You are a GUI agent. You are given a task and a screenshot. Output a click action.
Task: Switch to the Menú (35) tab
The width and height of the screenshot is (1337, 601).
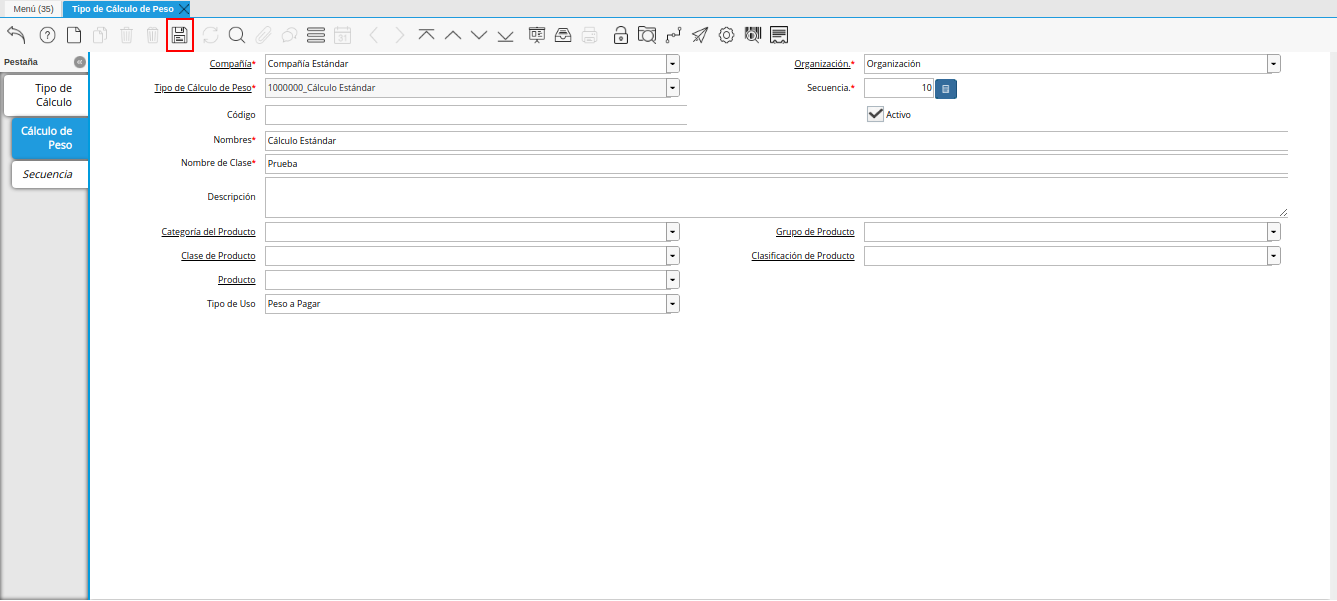[33, 8]
